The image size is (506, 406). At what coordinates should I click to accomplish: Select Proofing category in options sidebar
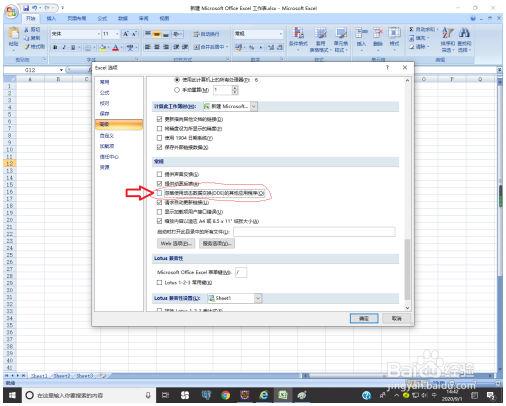tap(104, 103)
